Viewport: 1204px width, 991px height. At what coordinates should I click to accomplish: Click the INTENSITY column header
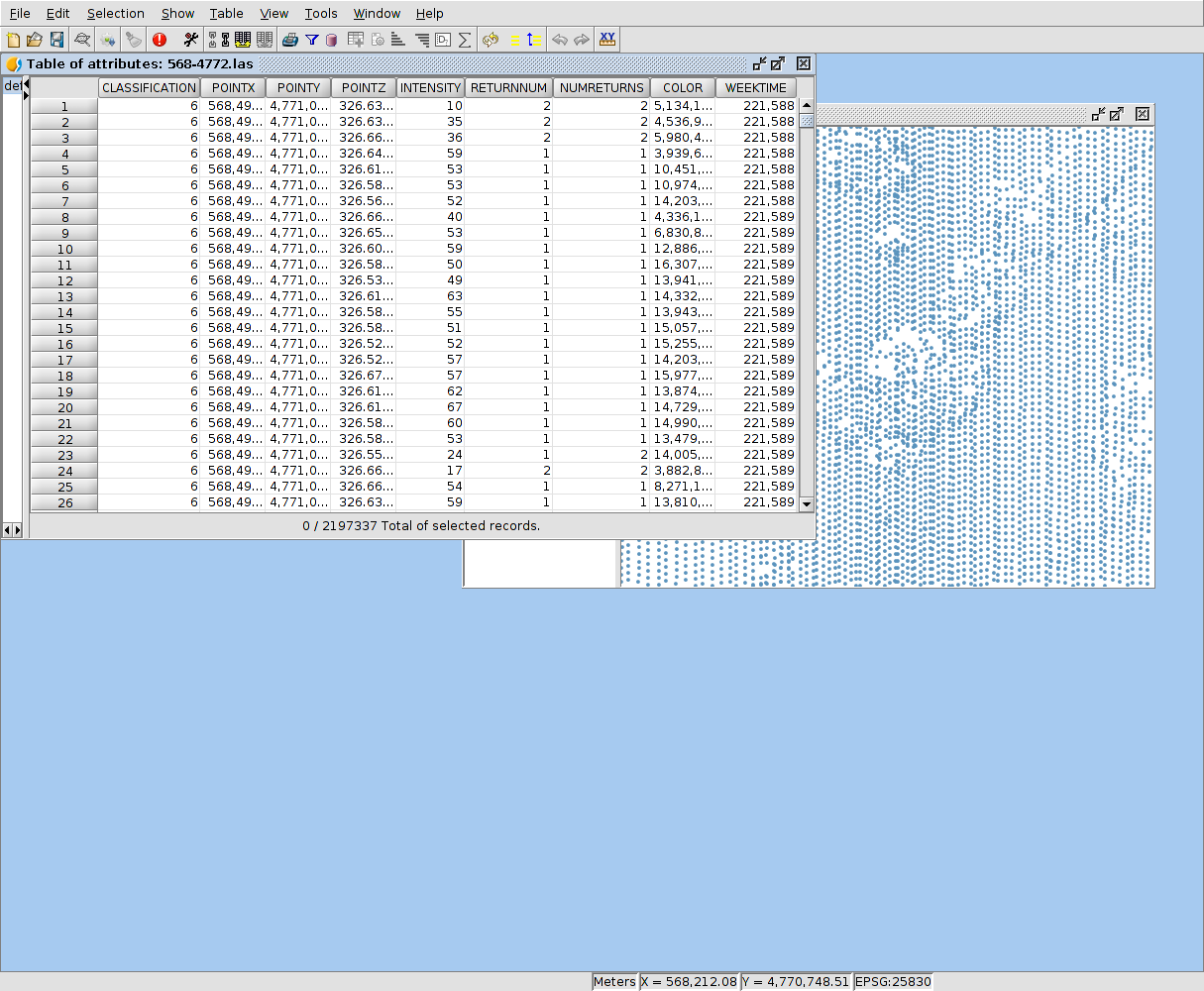pyautogui.click(x=430, y=87)
